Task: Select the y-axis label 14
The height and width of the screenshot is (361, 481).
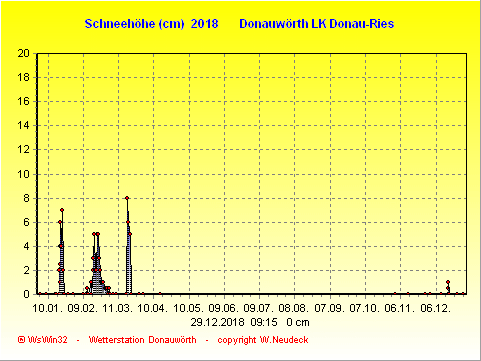Action: pos(23,126)
